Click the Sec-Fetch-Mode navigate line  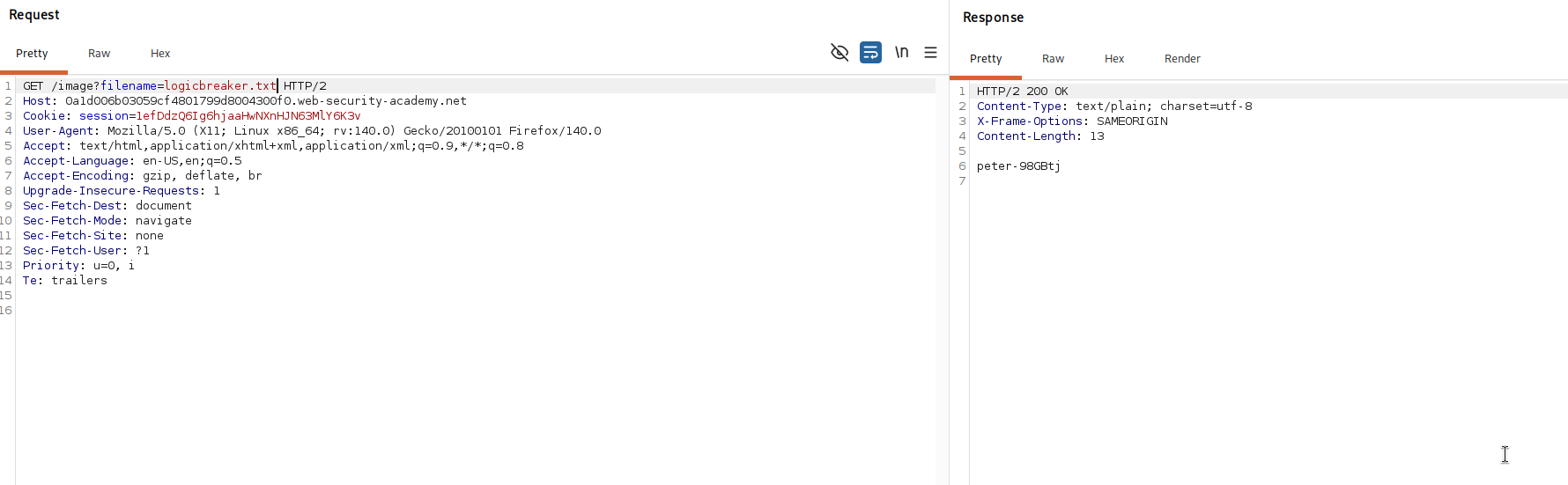tap(107, 221)
